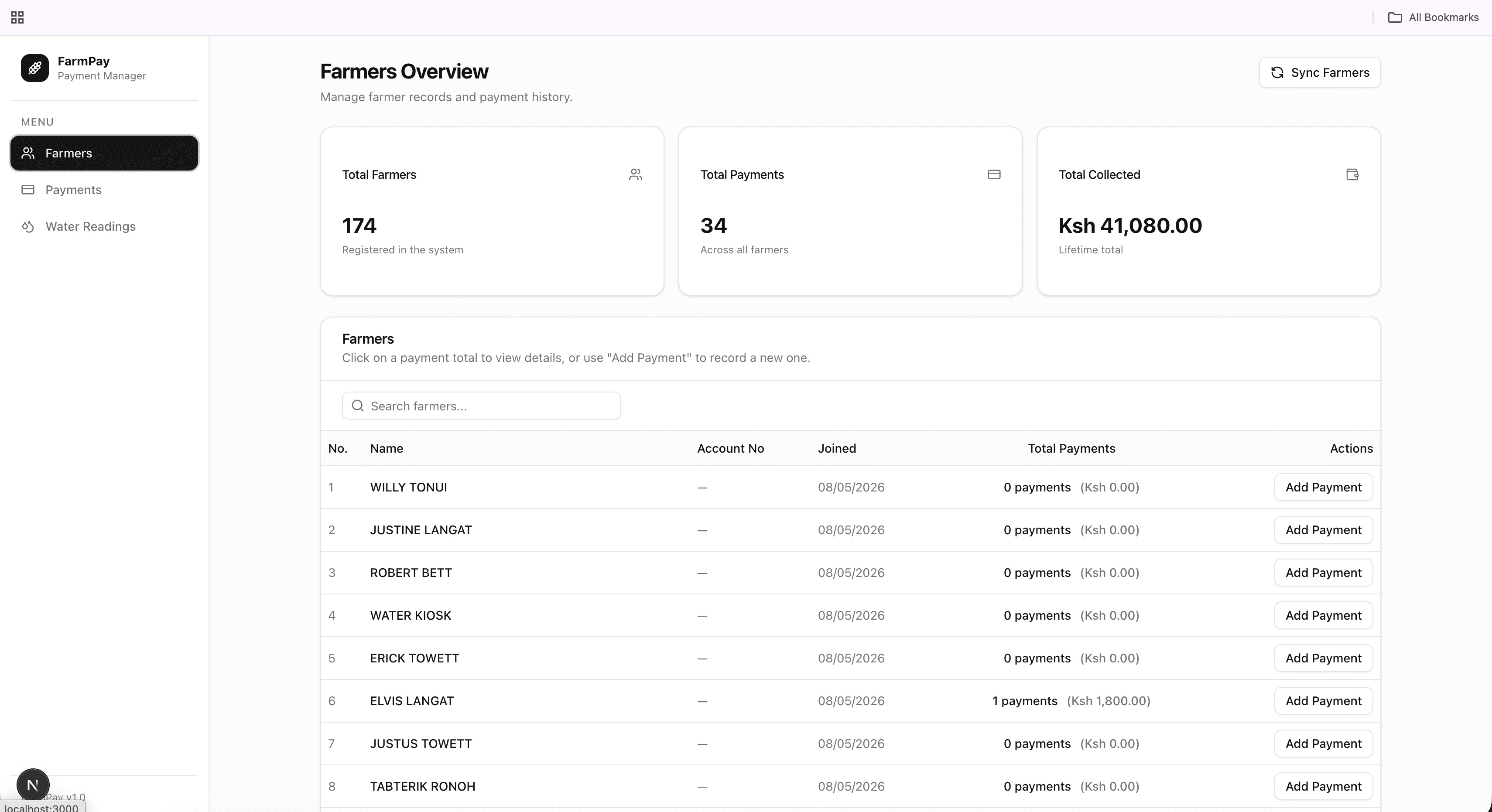Click the FarmPay wheat logo icon
The height and width of the screenshot is (812, 1492).
pyautogui.click(x=35, y=68)
